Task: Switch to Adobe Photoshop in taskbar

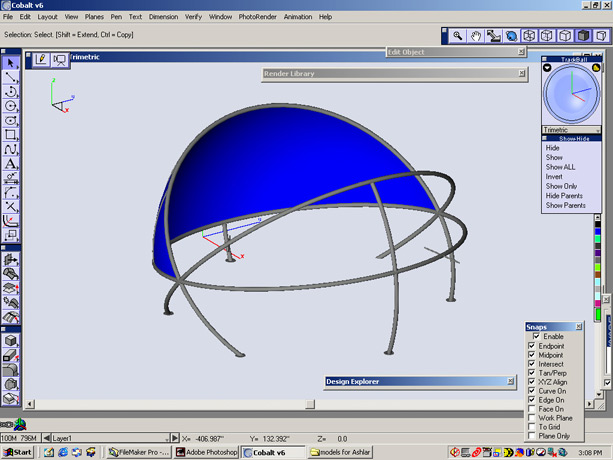Action: 206,452
